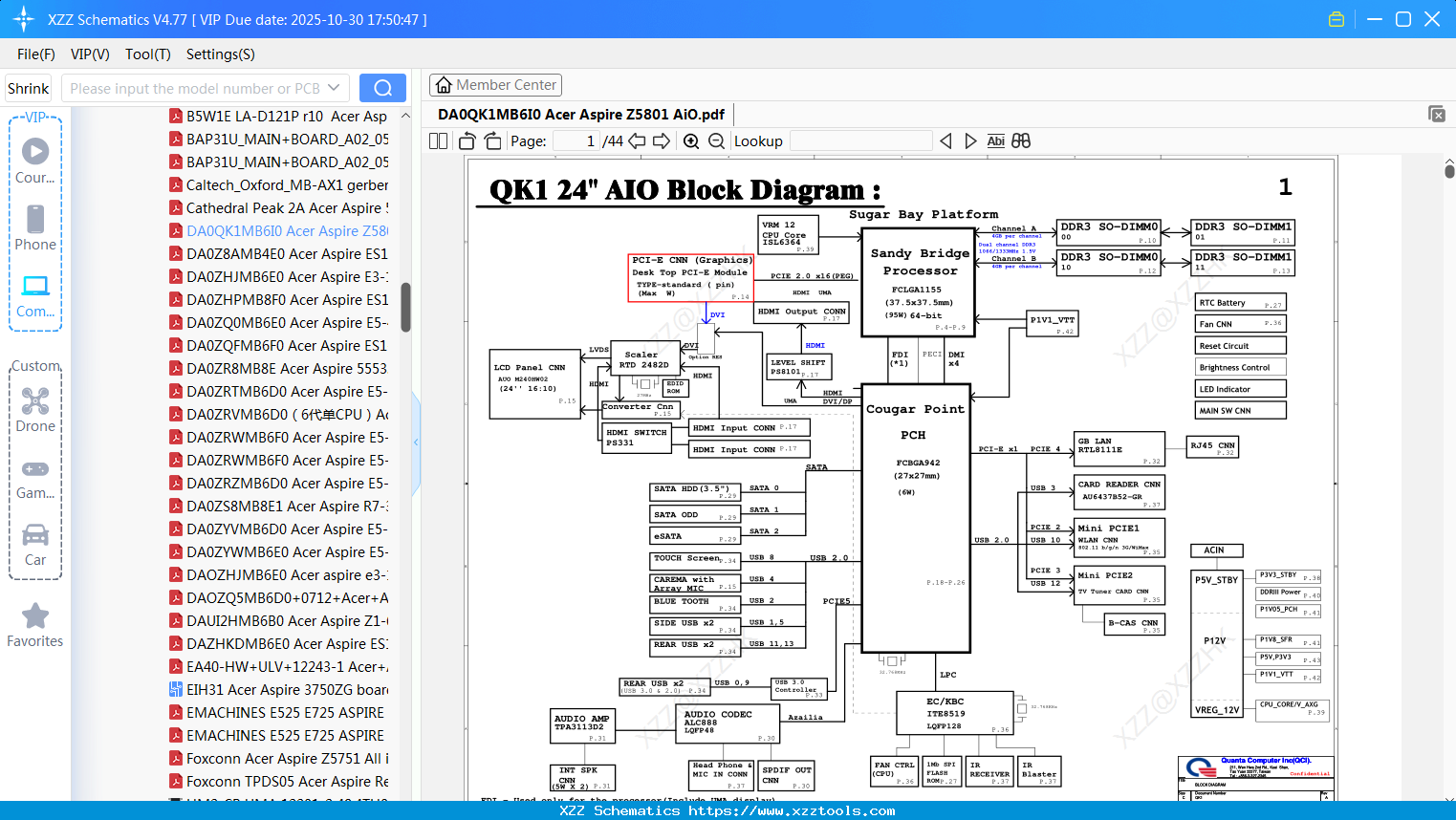Open the Phone category in sidebar
The image size is (1456, 820).
[35, 227]
